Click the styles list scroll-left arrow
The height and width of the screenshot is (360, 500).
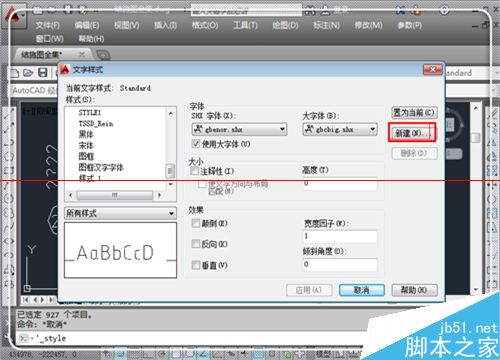pyautogui.click(x=70, y=195)
